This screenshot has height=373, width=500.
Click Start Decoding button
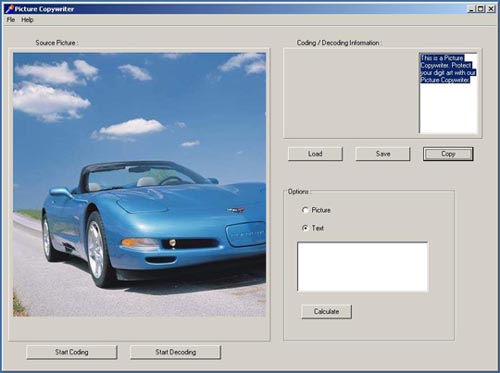coord(175,352)
